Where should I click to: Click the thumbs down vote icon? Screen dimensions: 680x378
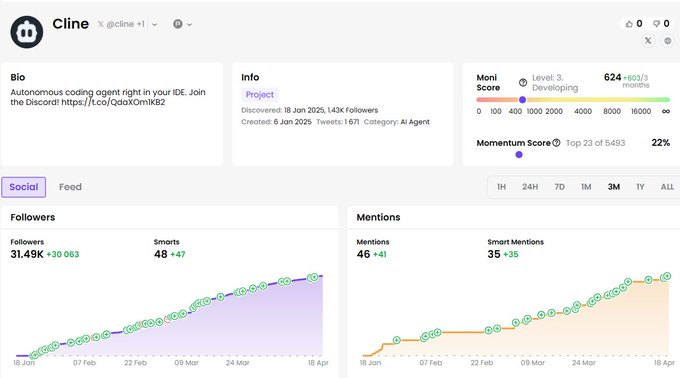pyautogui.click(x=657, y=24)
